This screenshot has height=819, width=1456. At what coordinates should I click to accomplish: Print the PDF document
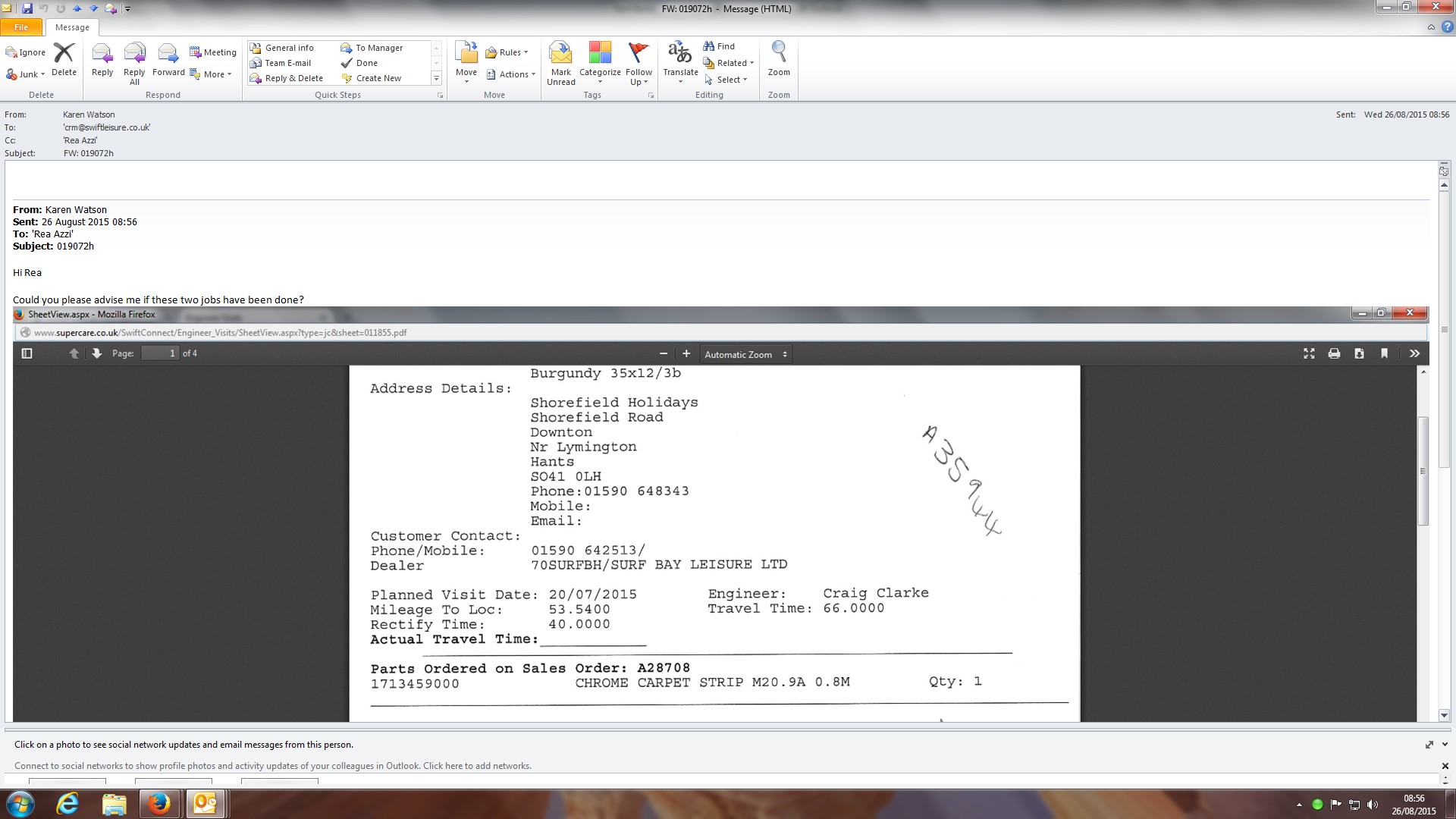tap(1334, 353)
